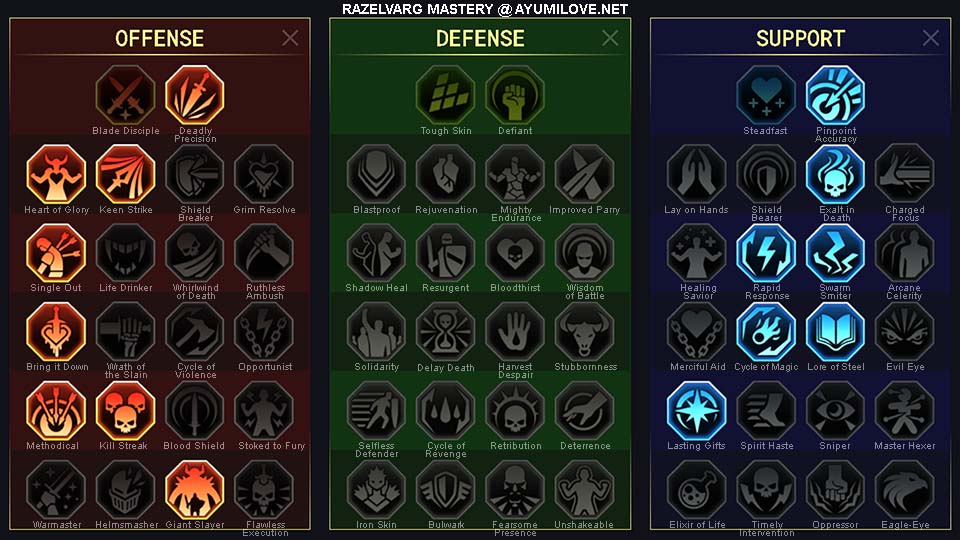This screenshot has height=540, width=960.
Task: Choose the Giant Slayer mastery icon
Action: click(195, 490)
